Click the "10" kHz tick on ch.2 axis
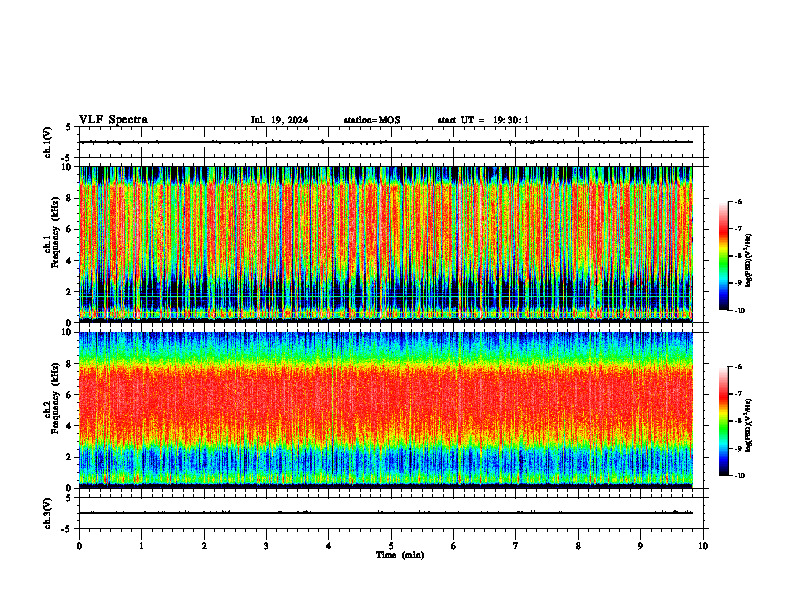The image size is (792, 612). (x=68, y=332)
